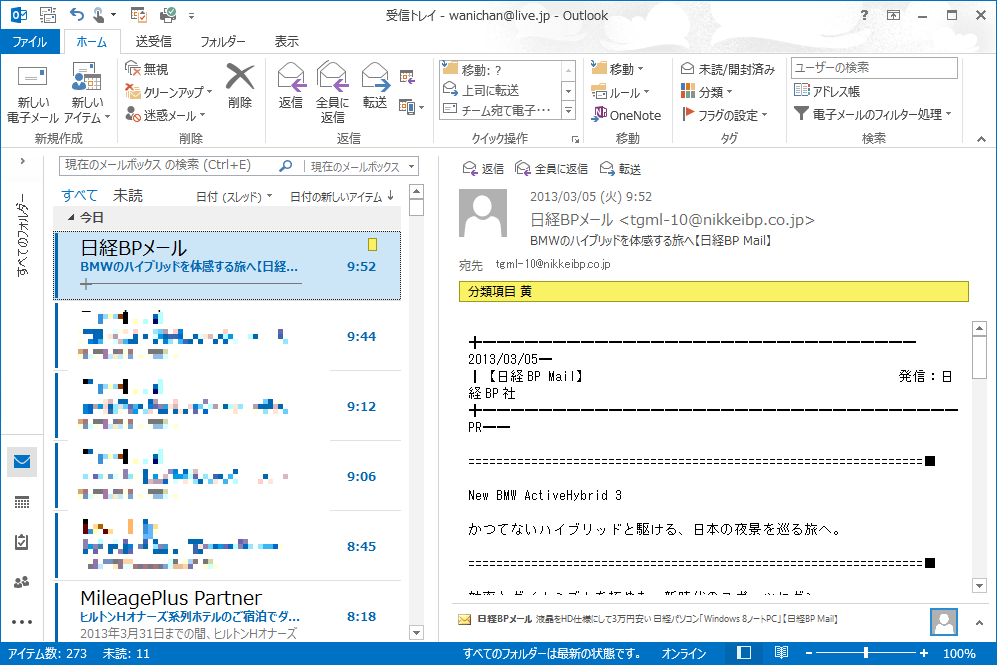Toggle 未読/開封済み status
This screenshot has width=997, height=665.
click(x=727, y=69)
